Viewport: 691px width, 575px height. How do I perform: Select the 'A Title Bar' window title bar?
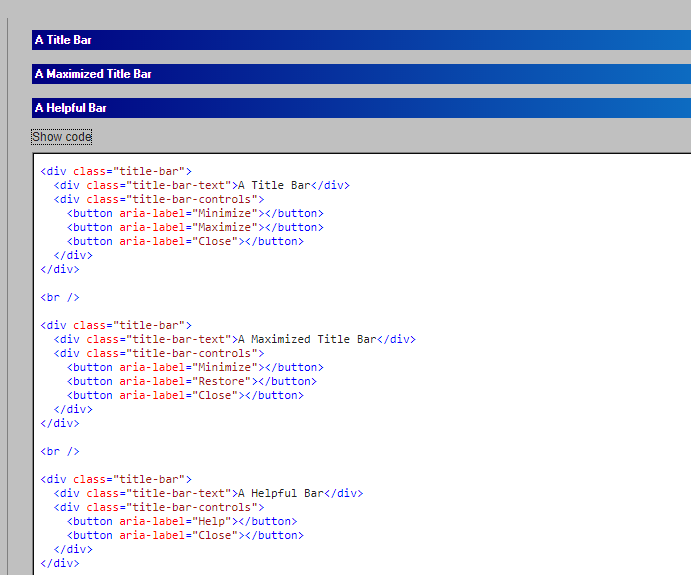(x=361, y=40)
